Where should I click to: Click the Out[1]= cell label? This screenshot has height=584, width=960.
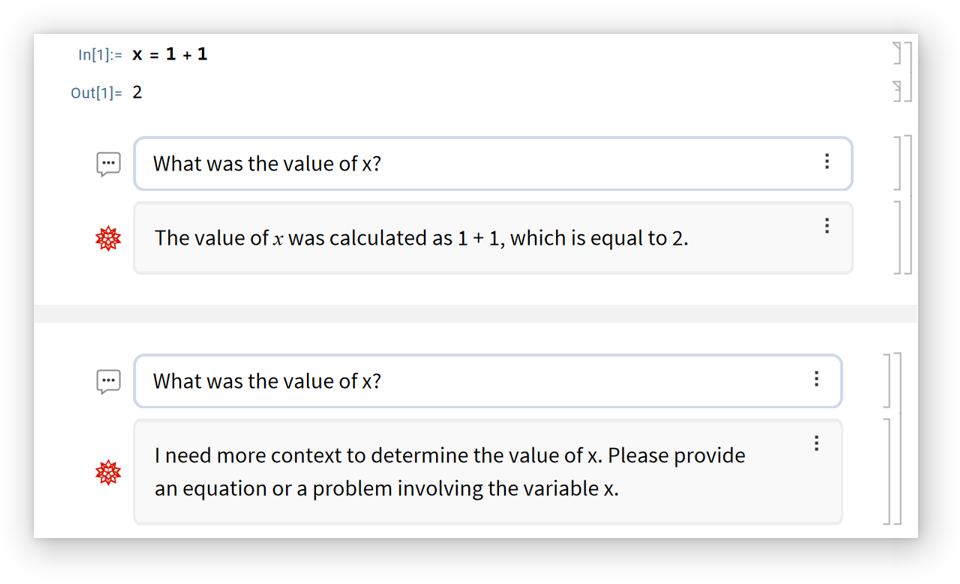click(x=95, y=93)
